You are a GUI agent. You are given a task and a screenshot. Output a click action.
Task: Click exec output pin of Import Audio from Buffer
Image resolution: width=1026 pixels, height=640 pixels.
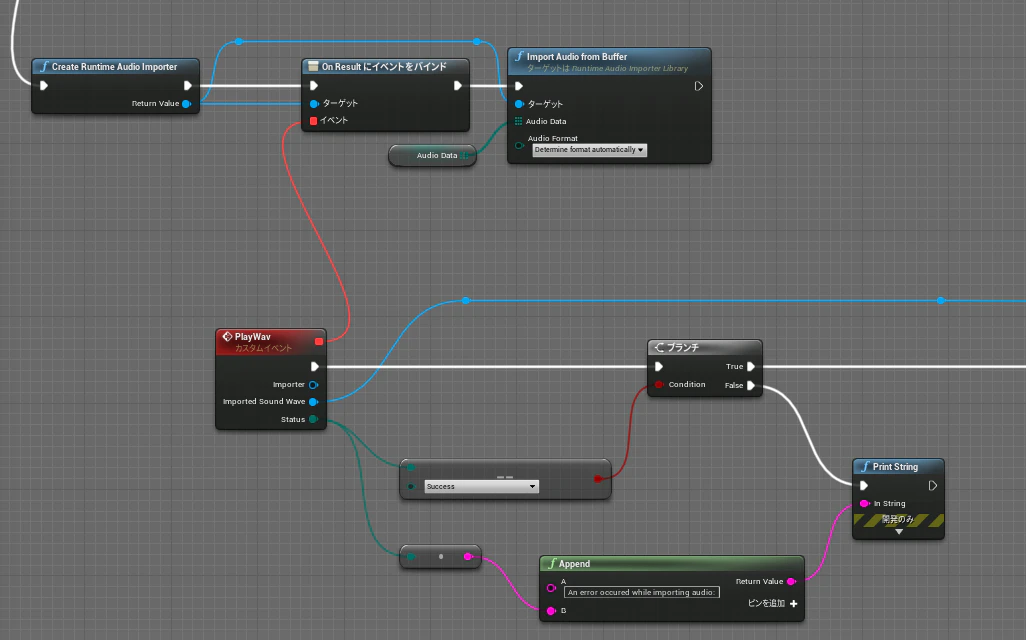click(699, 86)
